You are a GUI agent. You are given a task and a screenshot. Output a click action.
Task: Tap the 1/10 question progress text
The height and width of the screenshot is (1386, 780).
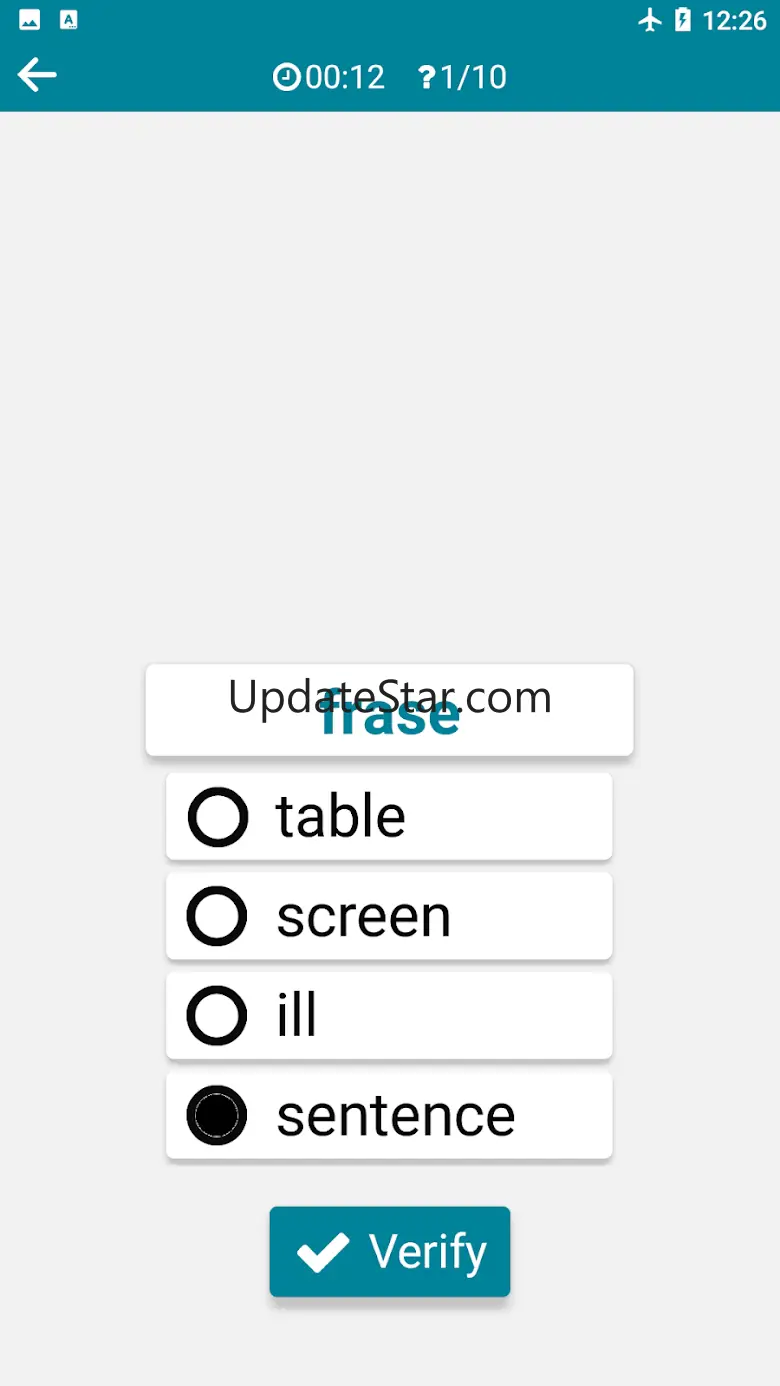tap(473, 77)
